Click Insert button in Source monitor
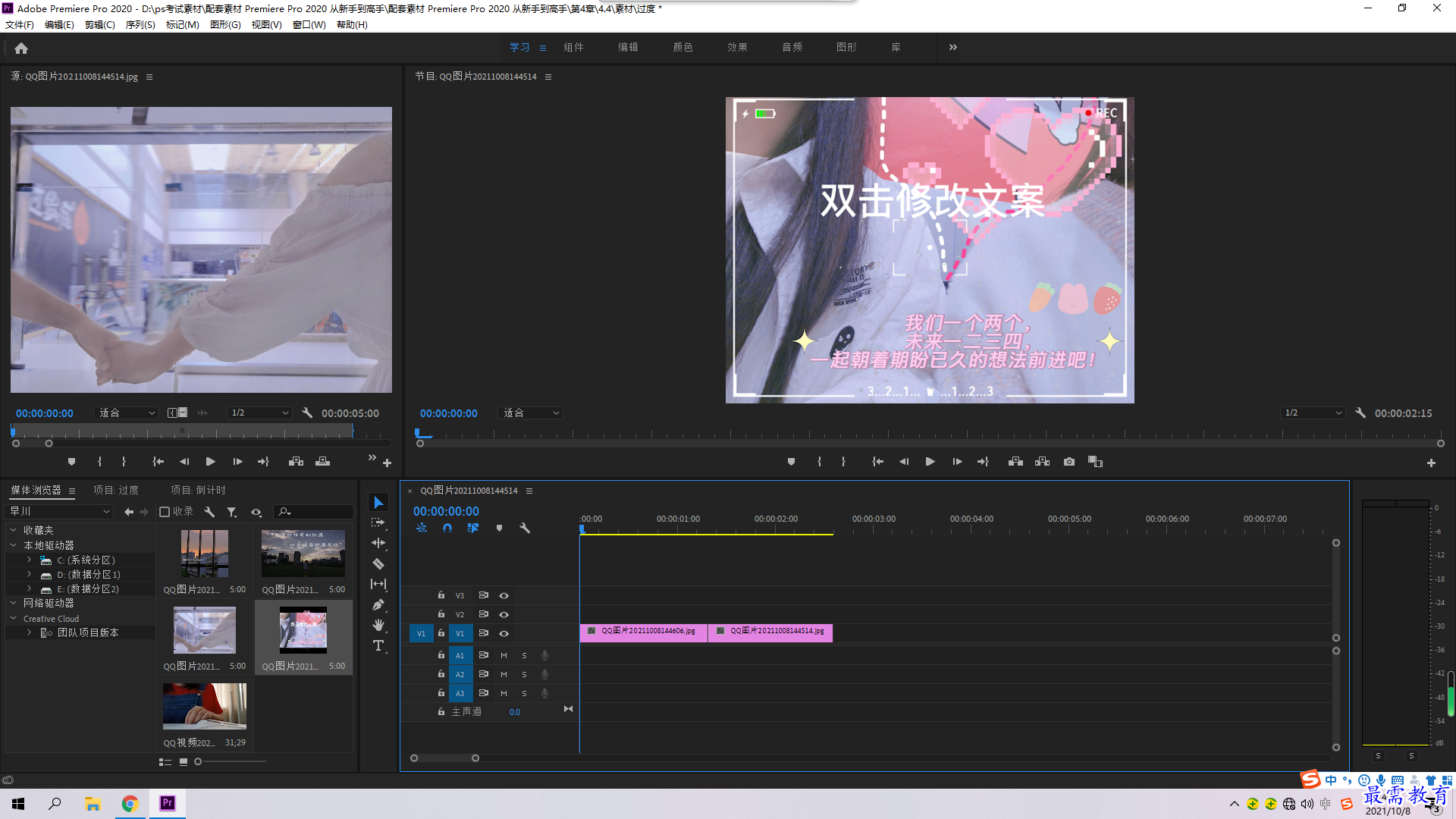Image resolution: width=1456 pixels, height=819 pixels. click(296, 461)
